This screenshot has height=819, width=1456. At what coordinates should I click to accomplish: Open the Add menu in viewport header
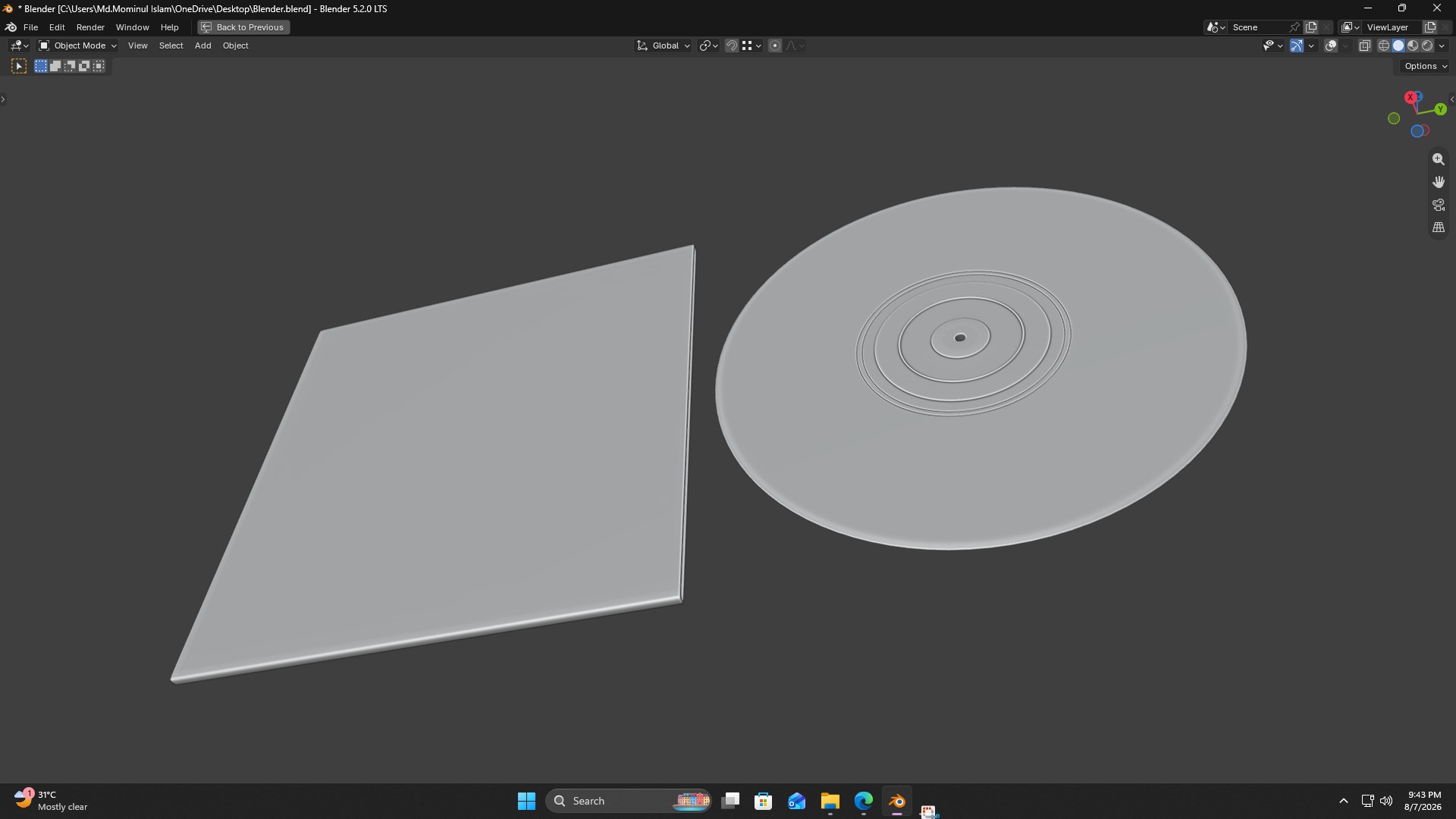(x=202, y=46)
